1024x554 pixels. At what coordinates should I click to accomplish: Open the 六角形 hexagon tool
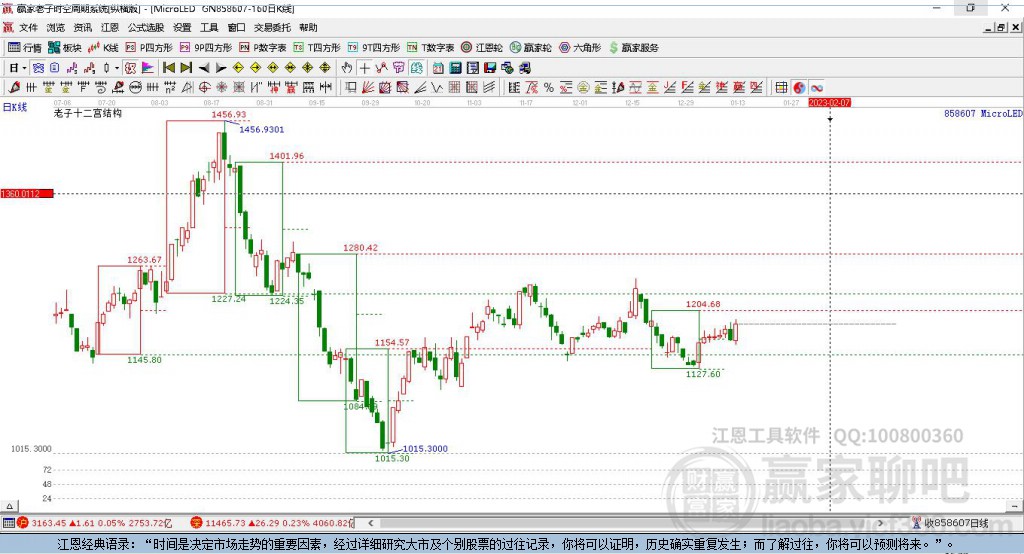coord(580,48)
